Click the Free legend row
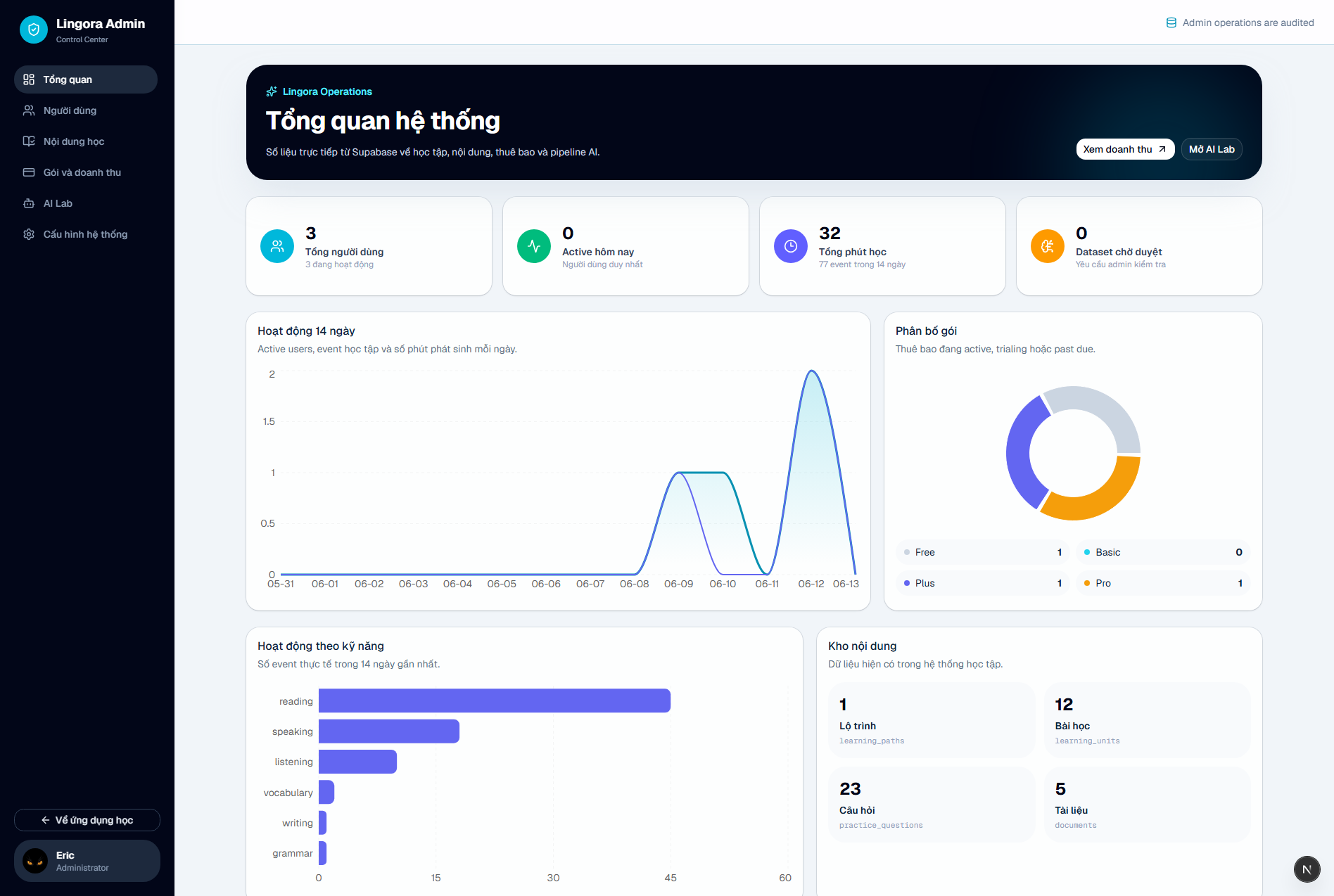 coord(983,552)
